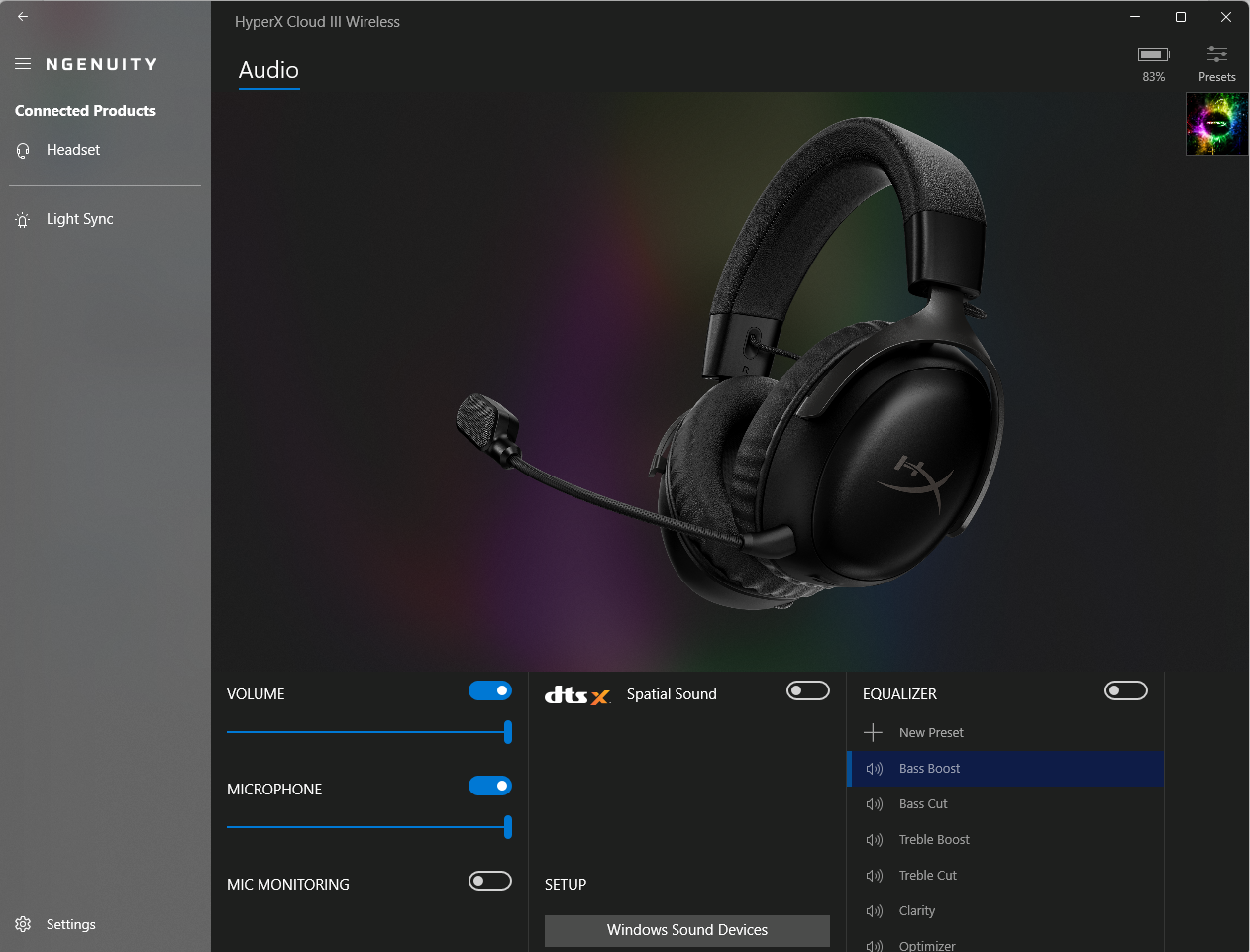Turn on the Equalizer toggle

(1126, 690)
